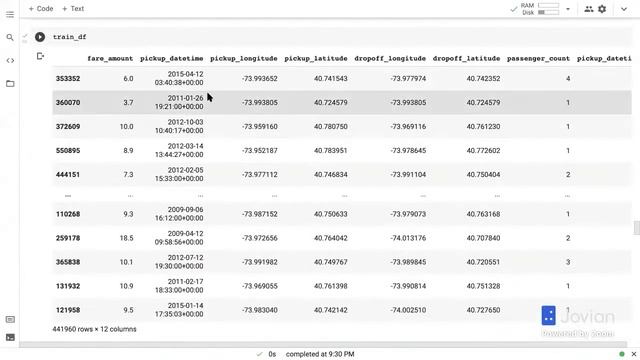Click the RAM Disk usage indicator

pyautogui.click(x=540, y=9)
